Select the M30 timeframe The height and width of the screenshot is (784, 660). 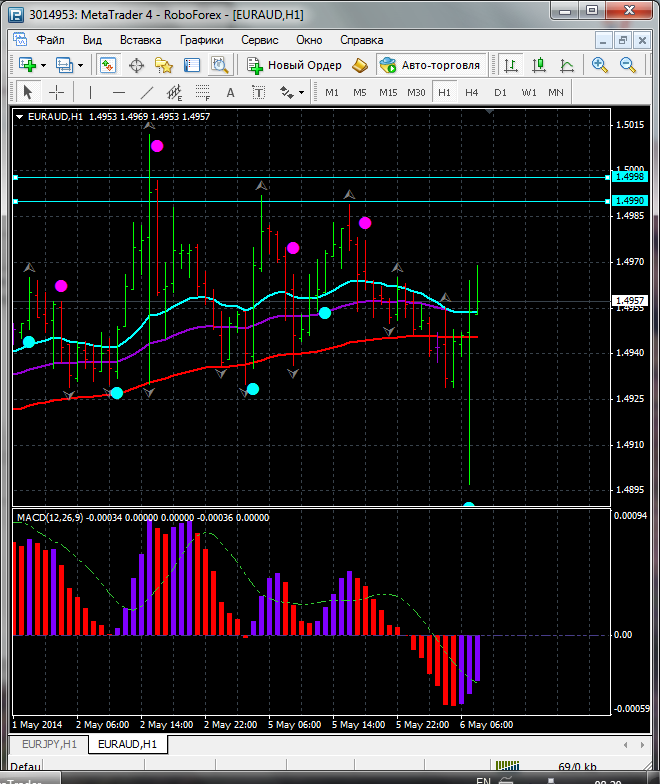[416, 92]
